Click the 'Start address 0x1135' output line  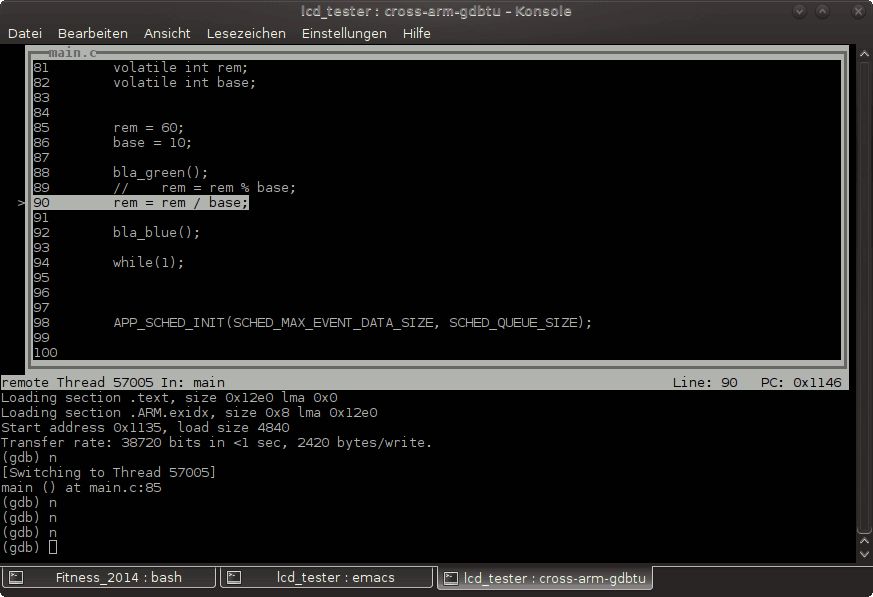click(145, 428)
